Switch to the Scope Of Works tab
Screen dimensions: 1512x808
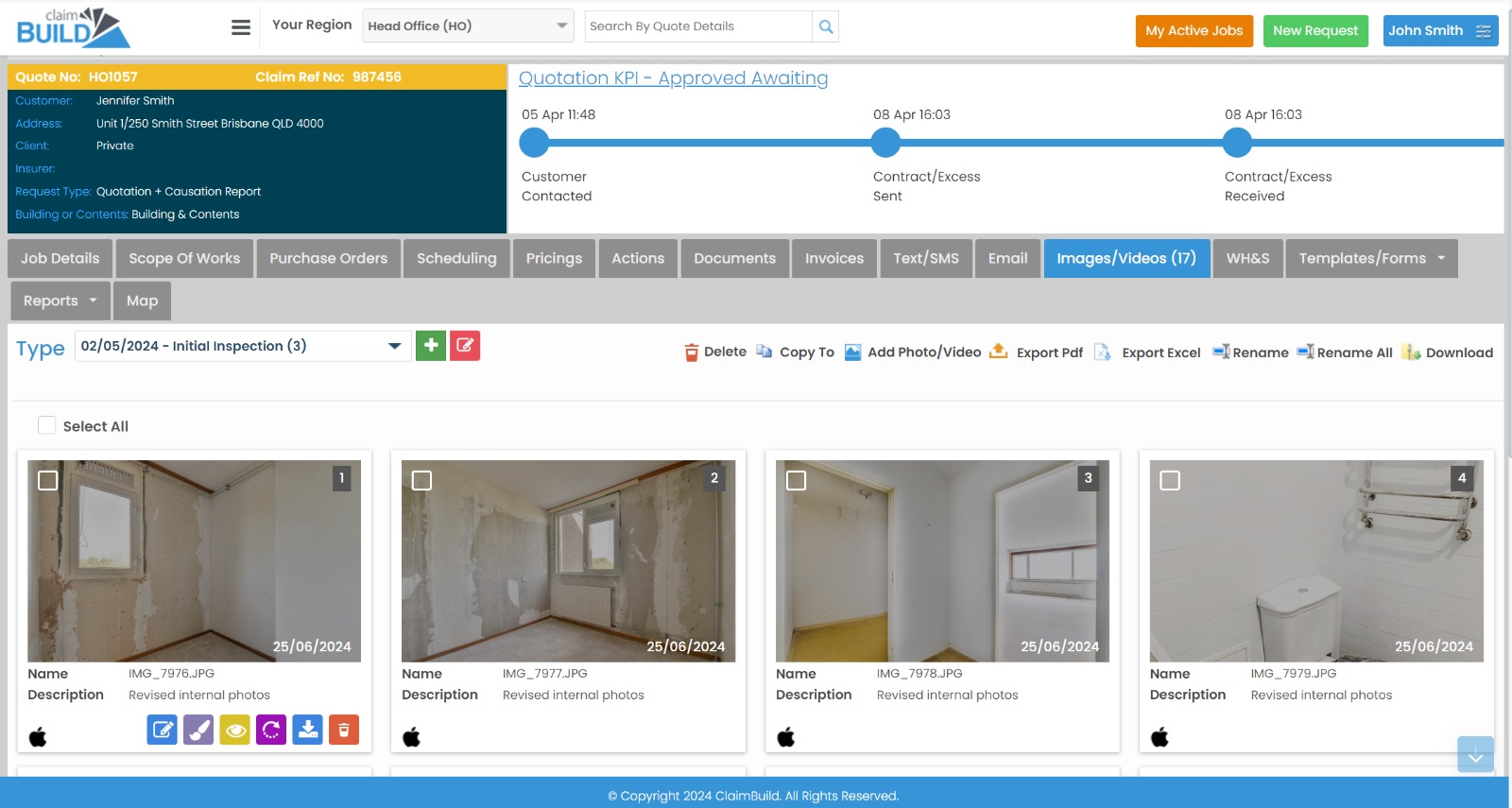[x=184, y=258]
